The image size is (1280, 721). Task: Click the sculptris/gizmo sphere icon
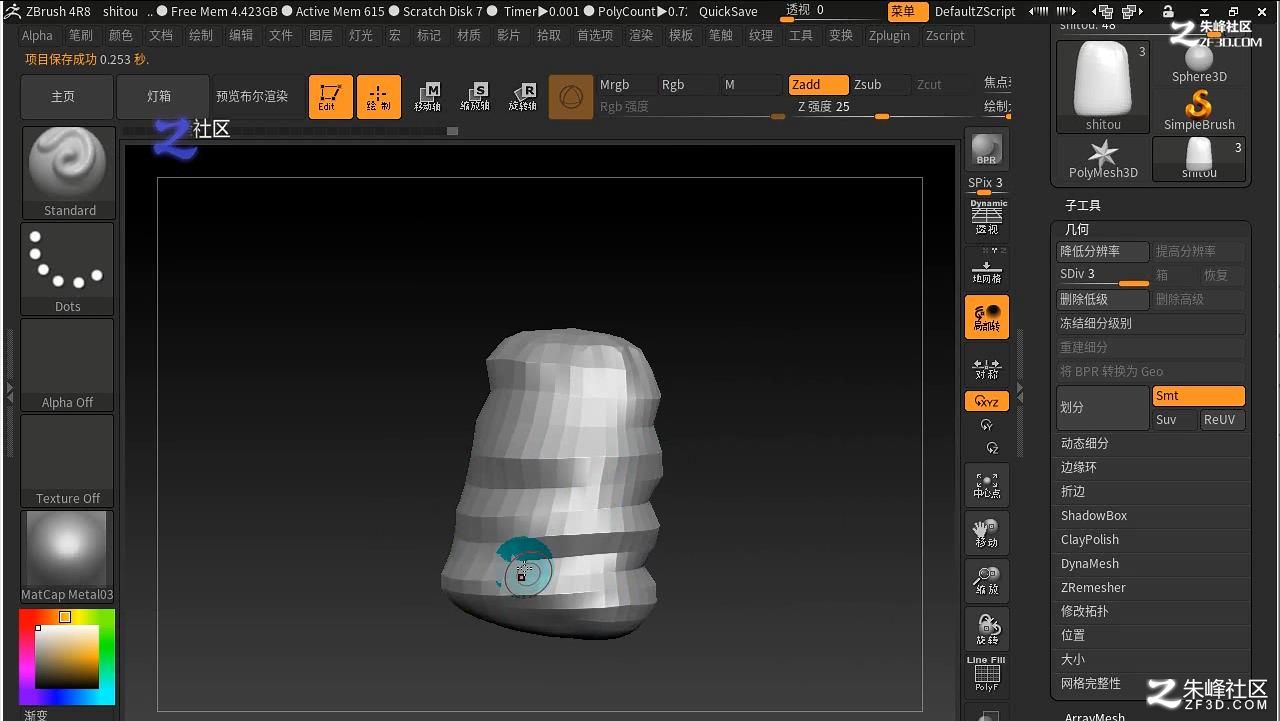[571, 97]
